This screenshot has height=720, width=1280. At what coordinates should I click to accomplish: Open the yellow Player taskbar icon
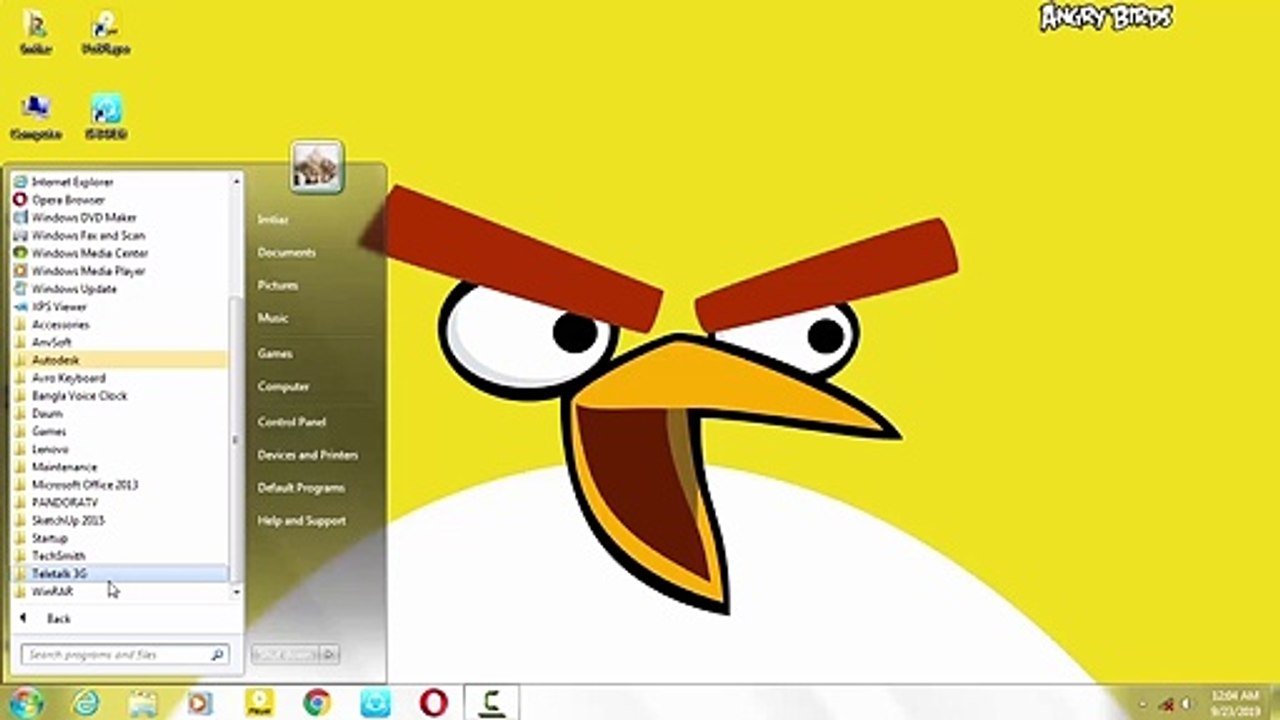[260, 703]
